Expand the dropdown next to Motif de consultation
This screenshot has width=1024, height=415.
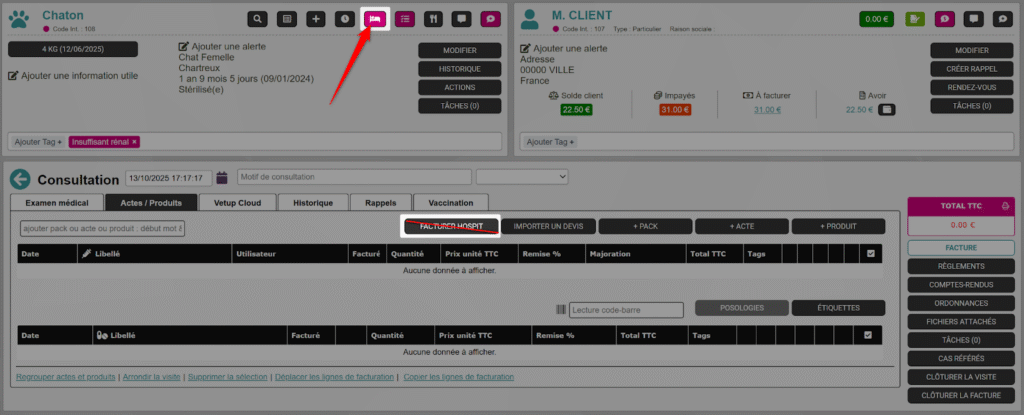pyautogui.click(x=521, y=178)
